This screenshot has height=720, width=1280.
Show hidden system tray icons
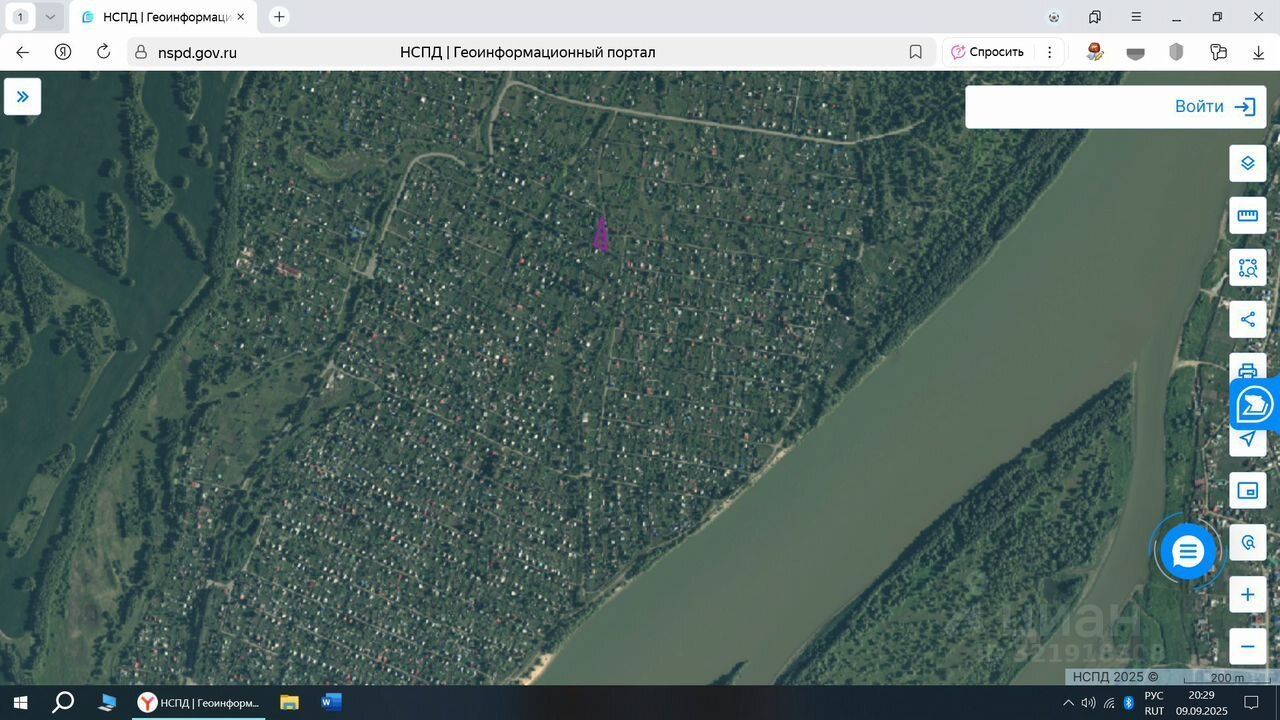pos(1068,702)
